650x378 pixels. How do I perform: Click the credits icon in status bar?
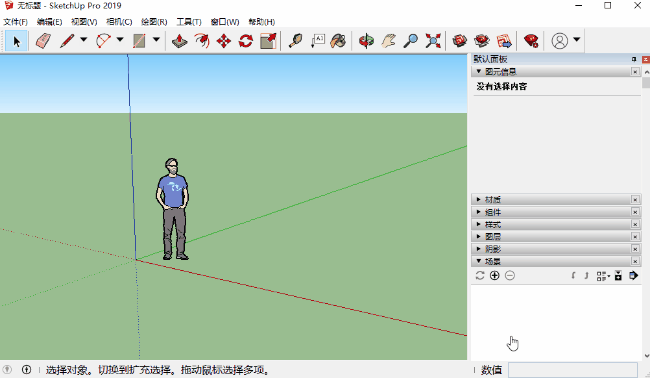pos(26,369)
